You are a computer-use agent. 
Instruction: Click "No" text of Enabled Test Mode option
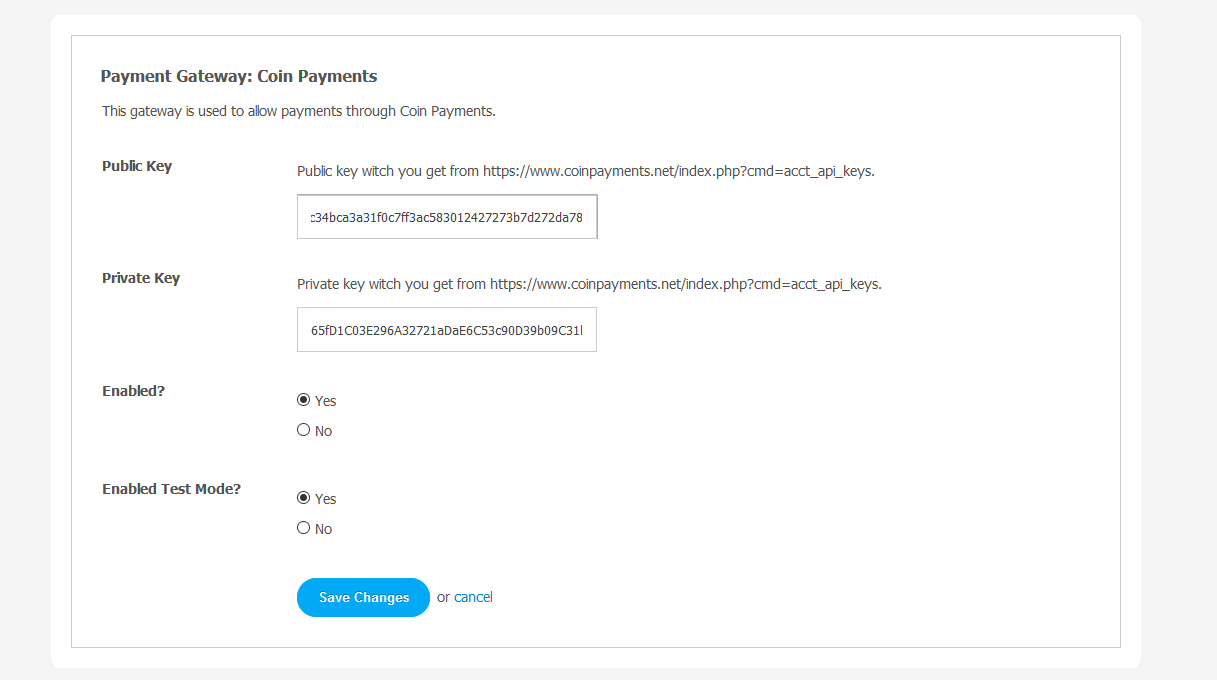pos(323,529)
